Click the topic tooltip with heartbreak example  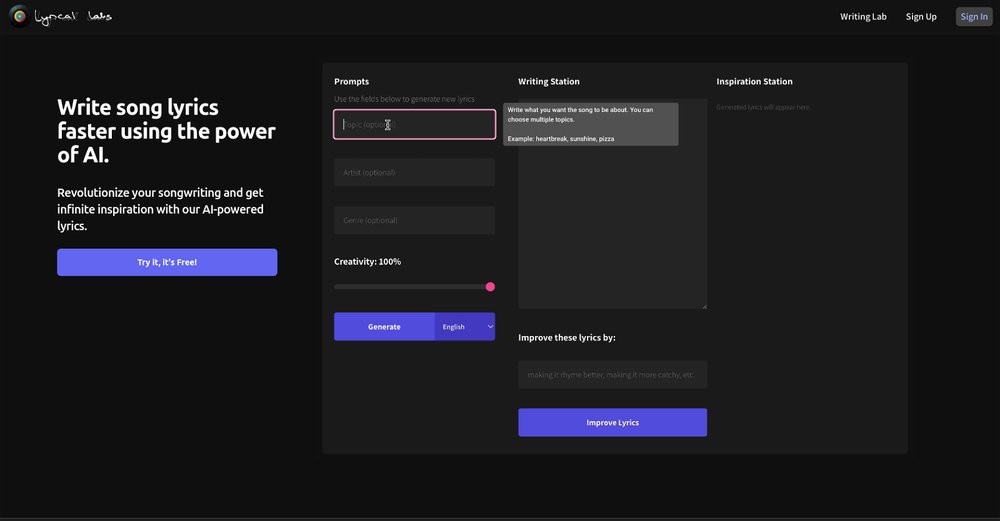coord(590,124)
